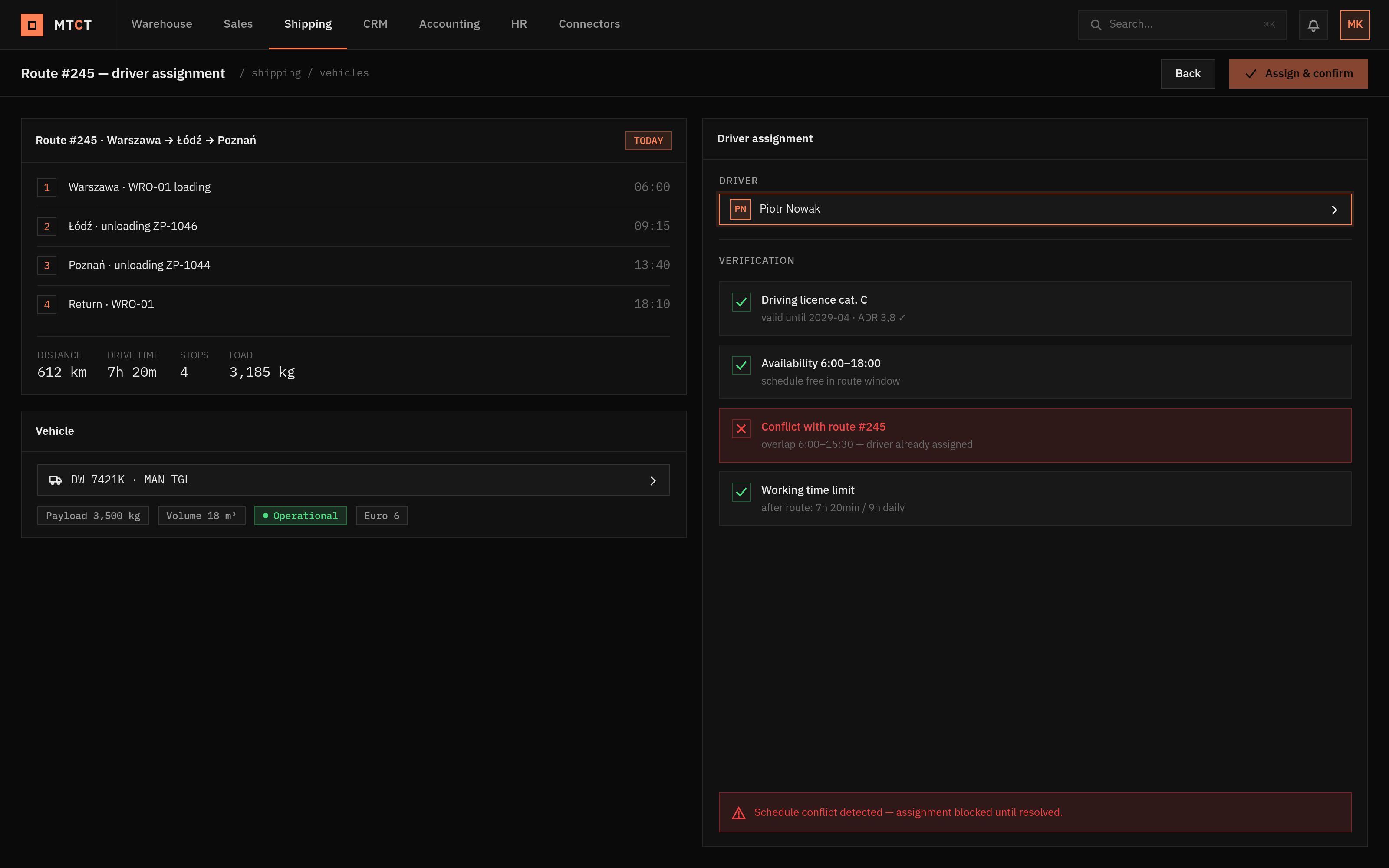Screen dimensions: 1389x868
Task: Click the PN driver initials badge
Action: coord(741,209)
